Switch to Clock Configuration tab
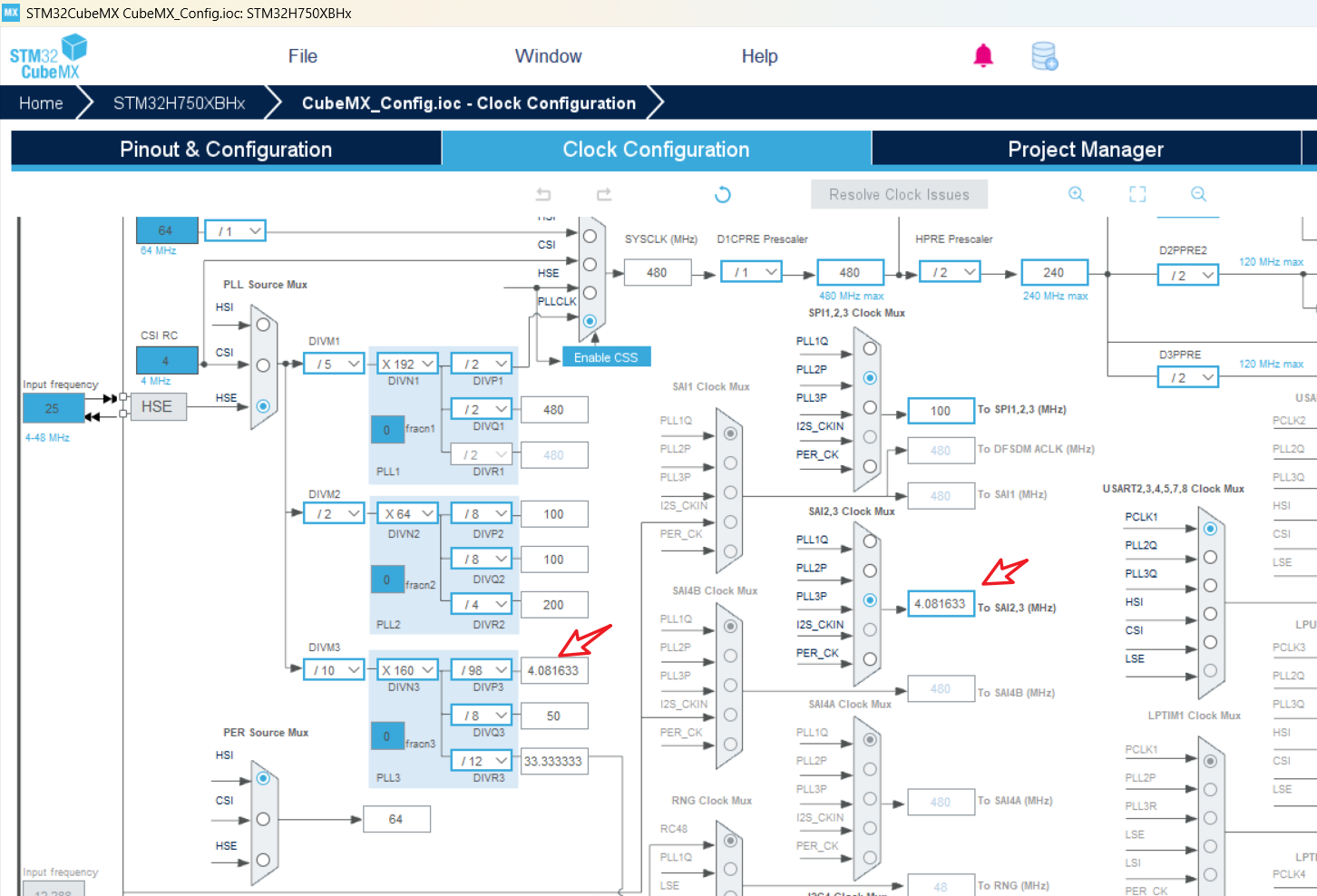This screenshot has width=1317, height=896. click(657, 150)
